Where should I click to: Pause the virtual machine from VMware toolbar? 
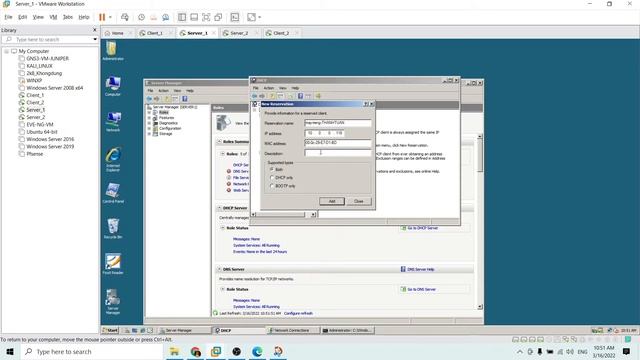pos(102,17)
